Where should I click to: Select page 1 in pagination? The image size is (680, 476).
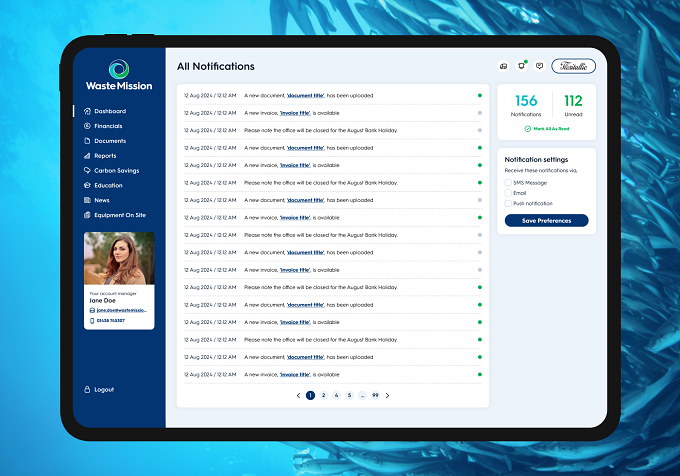coord(311,395)
